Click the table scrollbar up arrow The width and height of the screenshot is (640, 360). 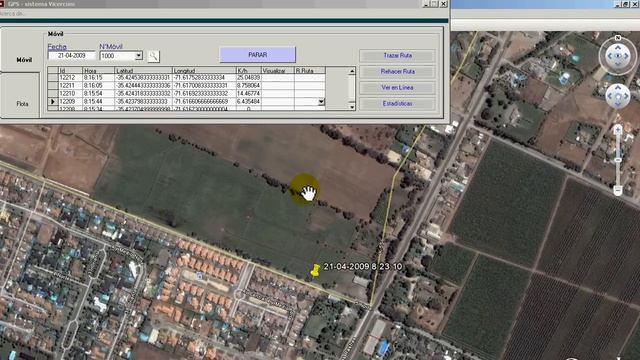(352, 71)
